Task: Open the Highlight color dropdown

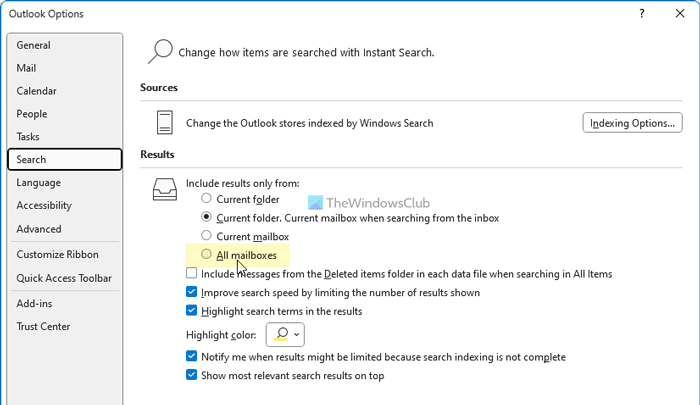Action: pyautogui.click(x=285, y=334)
